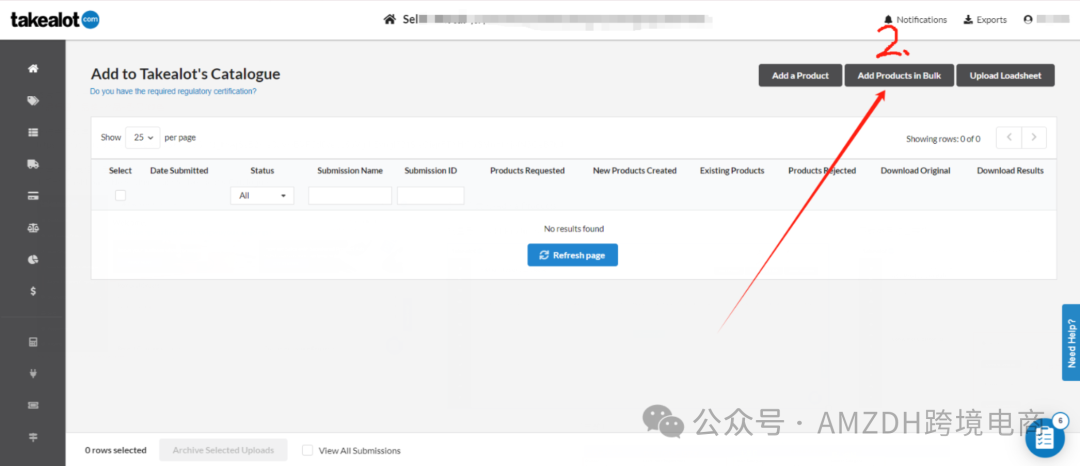Click Download Results column header
This screenshot has height=466, width=1080.
tap(1010, 171)
